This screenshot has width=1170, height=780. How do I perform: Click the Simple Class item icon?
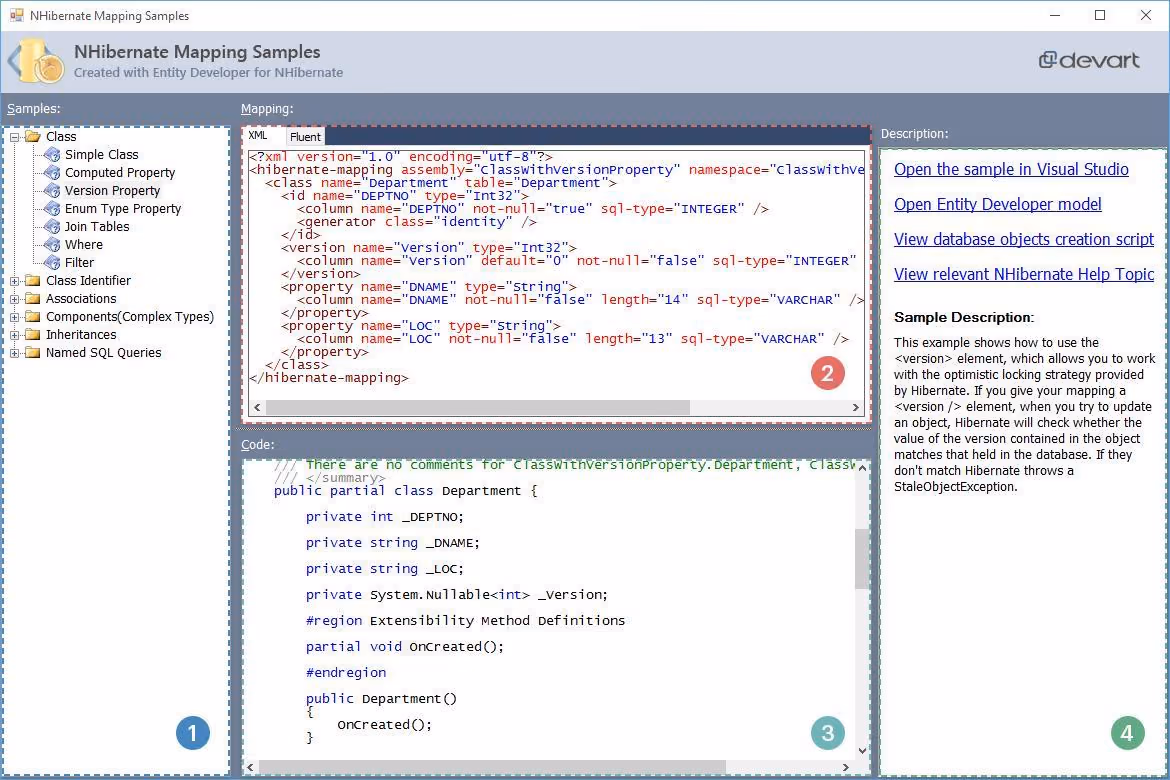tap(52, 155)
